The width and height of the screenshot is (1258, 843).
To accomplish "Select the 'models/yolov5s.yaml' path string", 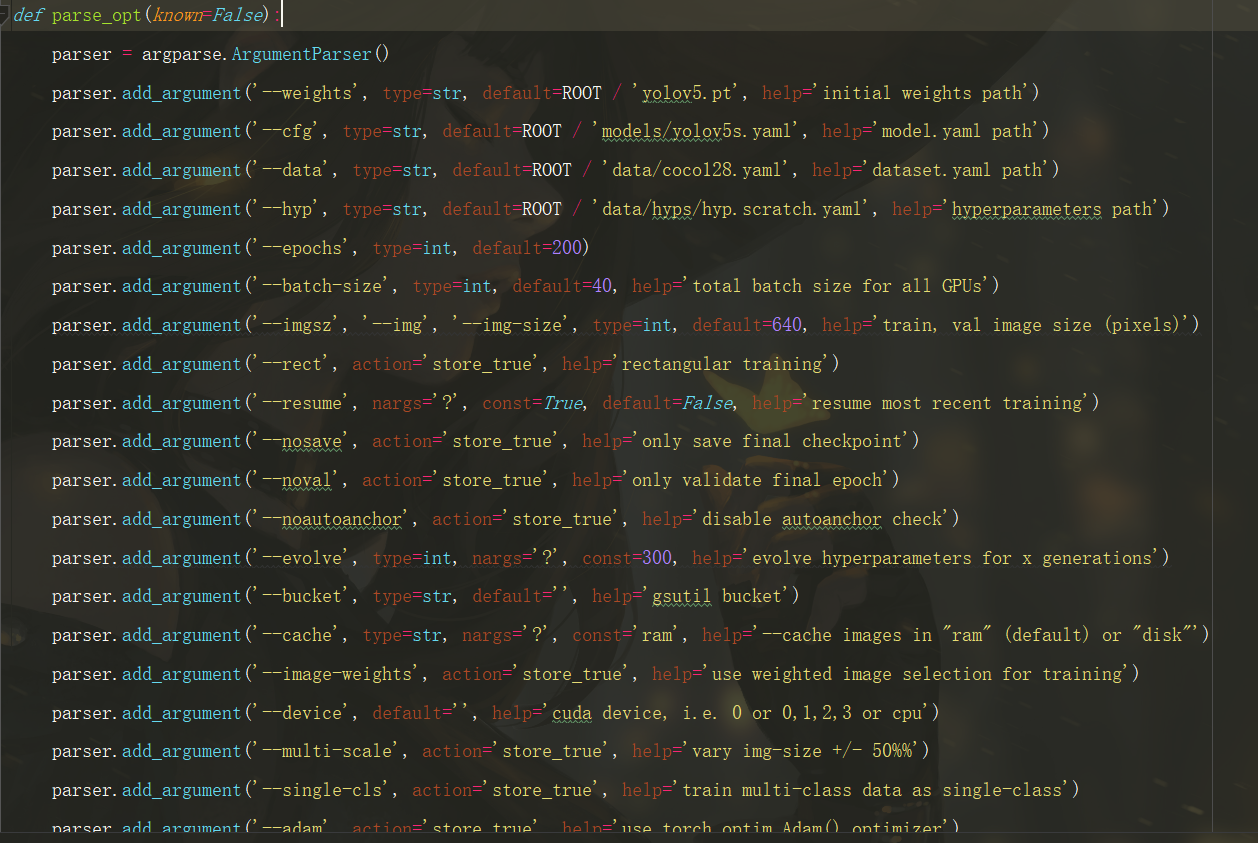I will 696,131.
